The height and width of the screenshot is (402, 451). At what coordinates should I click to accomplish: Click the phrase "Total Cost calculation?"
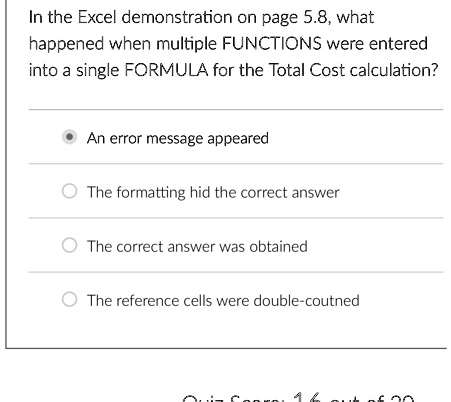353,70
